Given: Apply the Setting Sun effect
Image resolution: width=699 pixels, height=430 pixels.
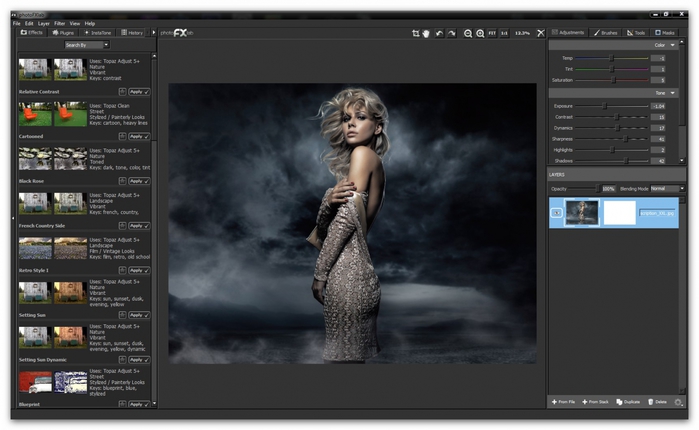Looking at the screenshot, I should (140, 315).
